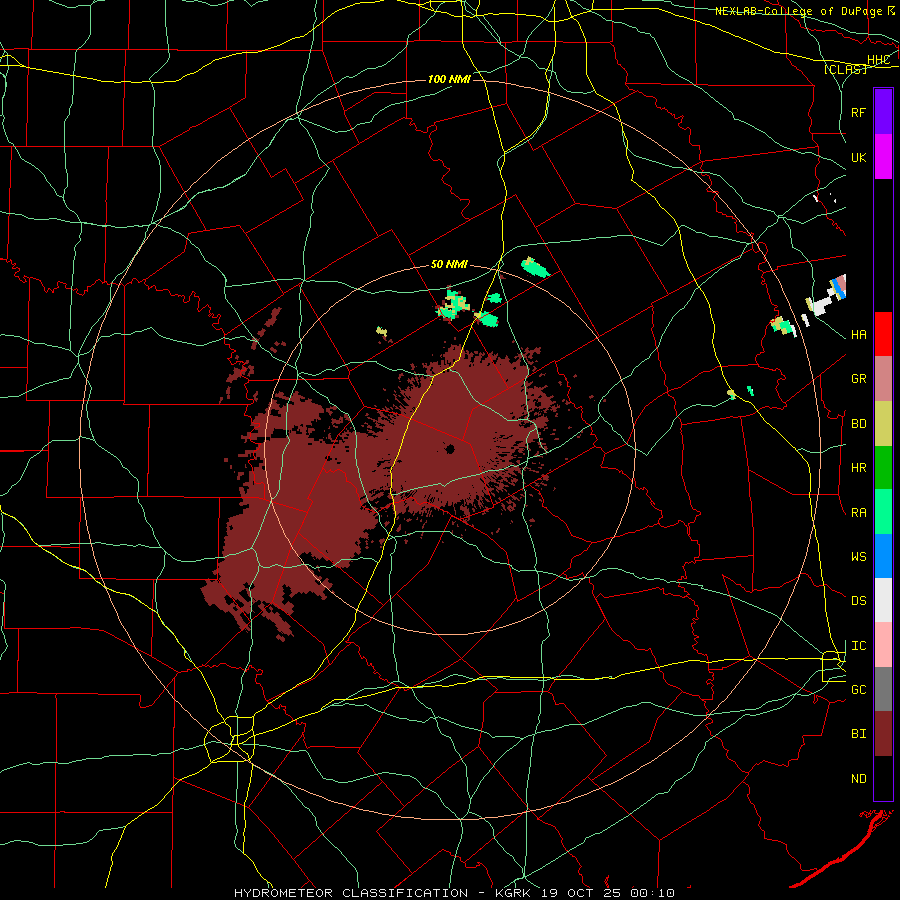Click the BI dark-red legend swatch
The height and width of the screenshot is (900, 900).
883,734
